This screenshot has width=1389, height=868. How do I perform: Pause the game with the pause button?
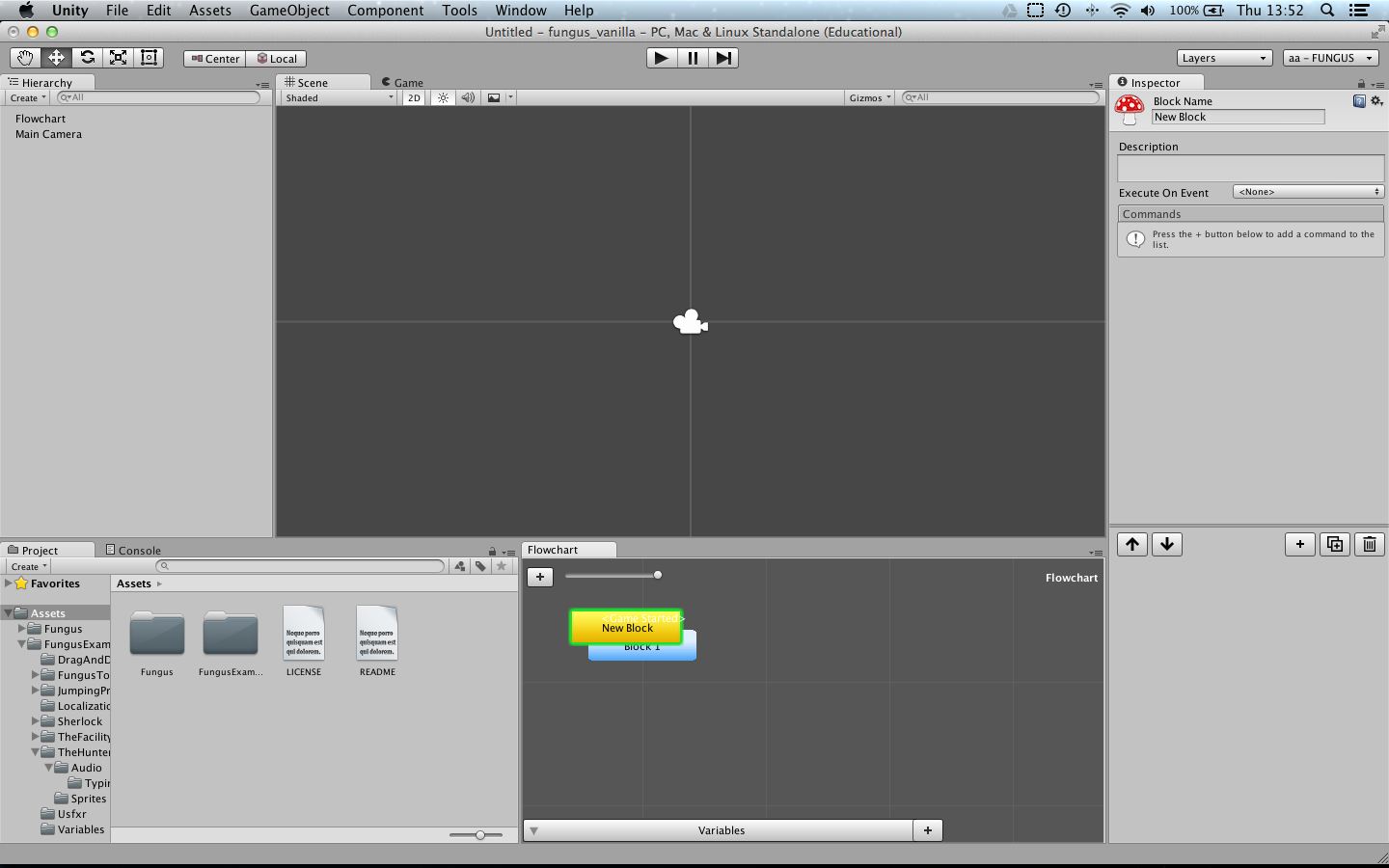pyautogui.click(x=693, y=58)
